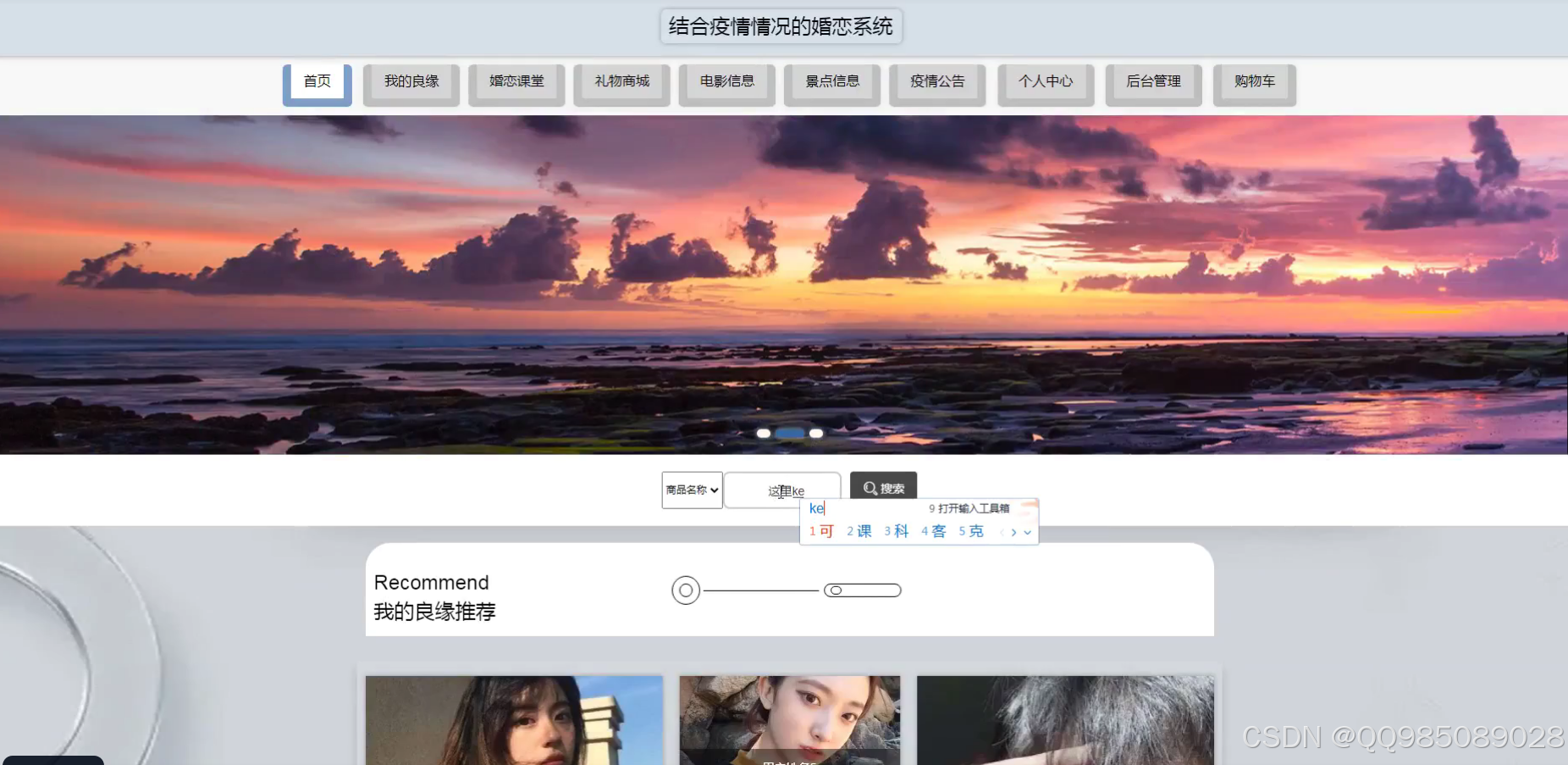The height and width of the screenshot is (765, 1568).
Task: Go to next IME candidate page arrow
Action: tap(1013, 533)
